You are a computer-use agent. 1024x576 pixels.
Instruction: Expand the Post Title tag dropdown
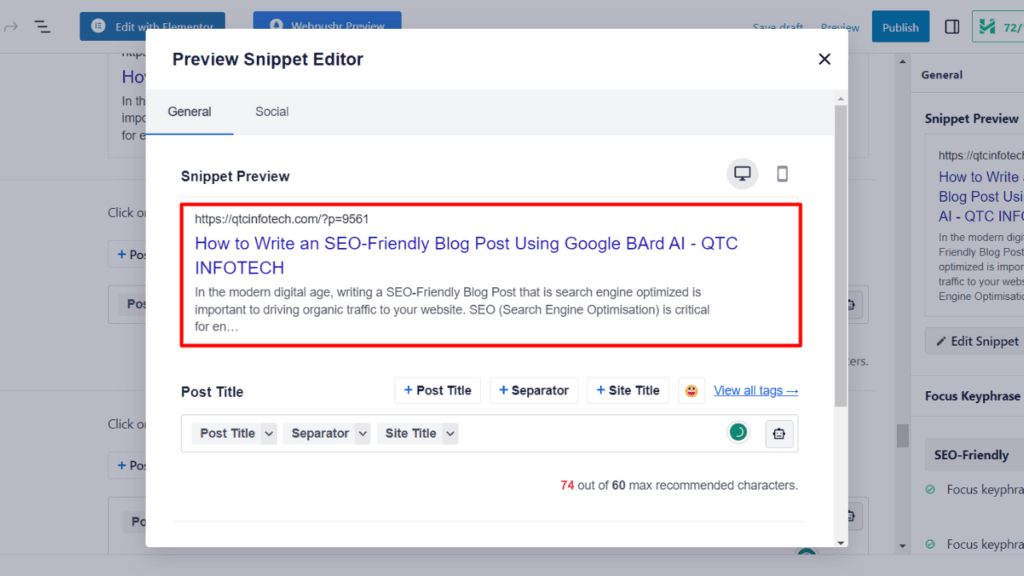(x=268, y=434)
